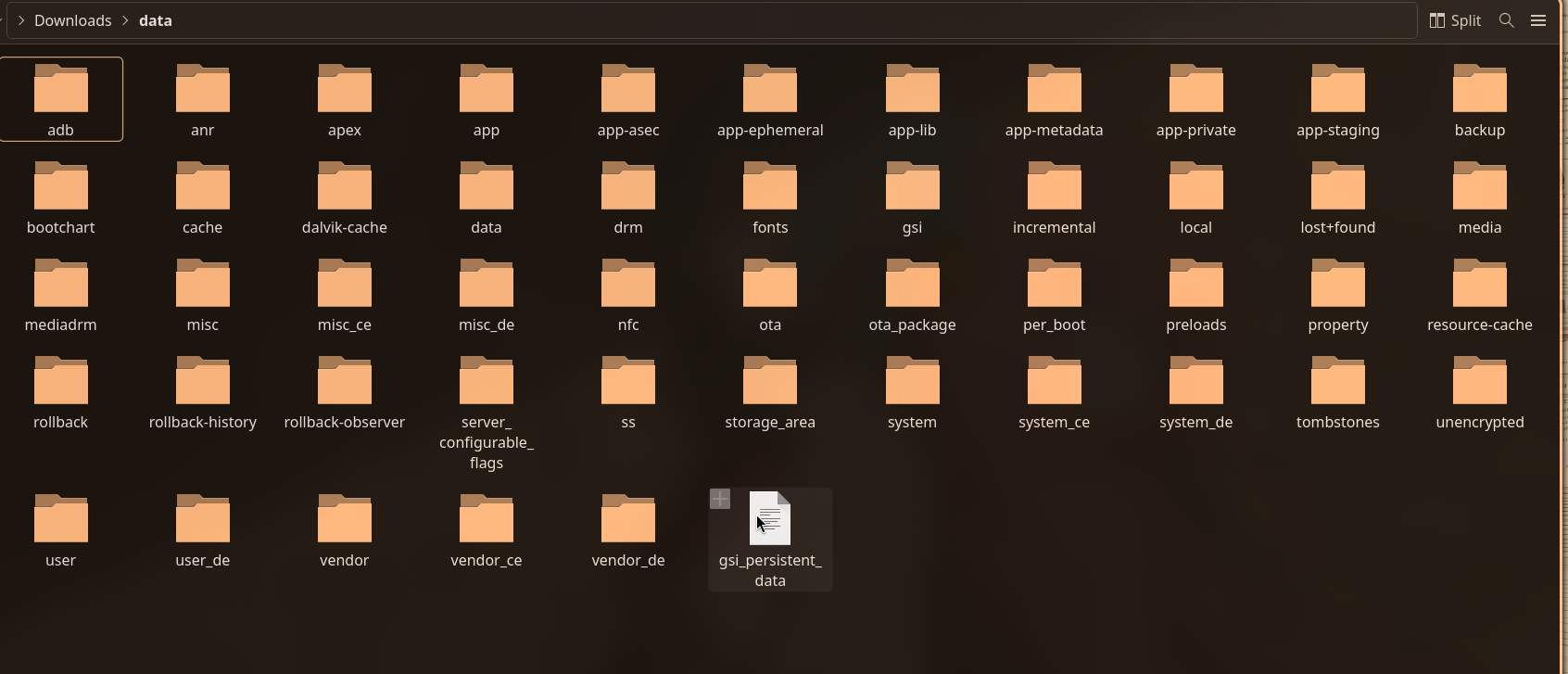1568x674 pixels.
Task: Open the anr folder
Action: click(203, 99)
